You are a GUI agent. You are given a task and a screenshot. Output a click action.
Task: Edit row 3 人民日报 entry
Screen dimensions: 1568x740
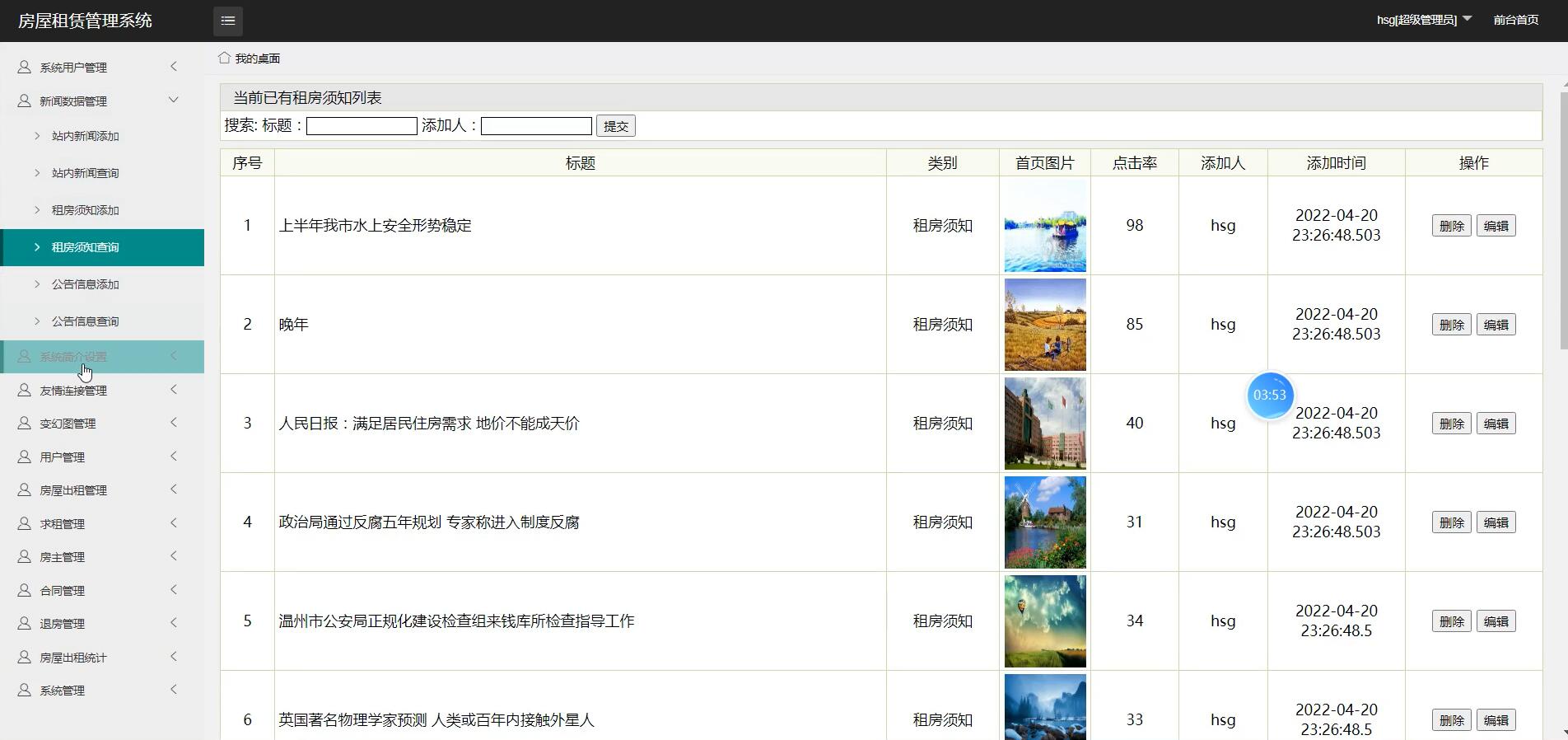click(x=1496, y=424)
